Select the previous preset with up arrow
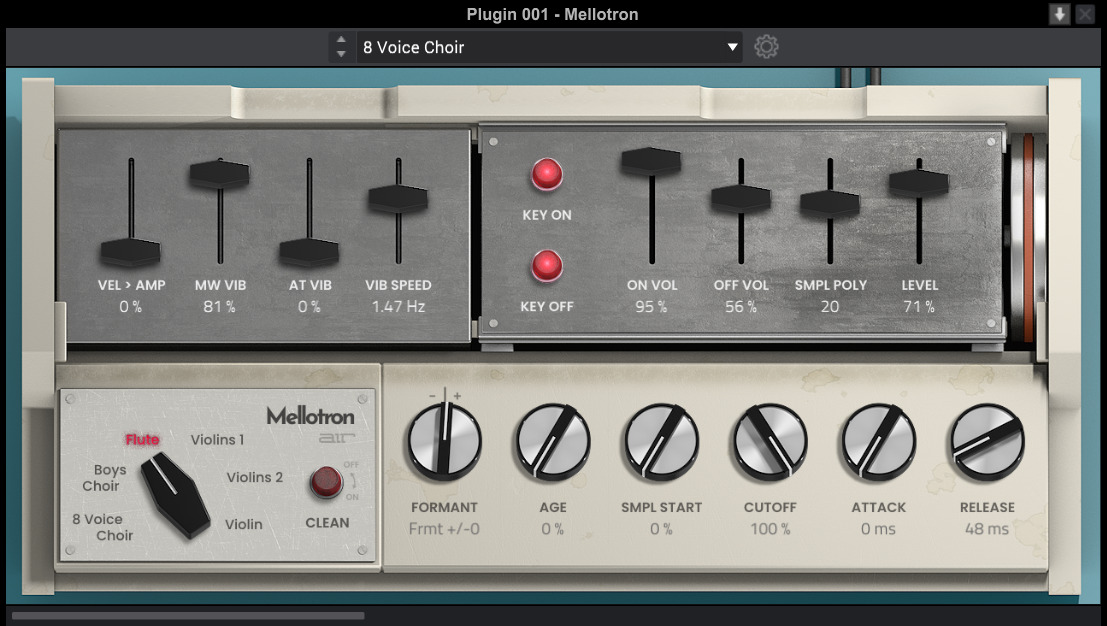 [x=341, y=40]
